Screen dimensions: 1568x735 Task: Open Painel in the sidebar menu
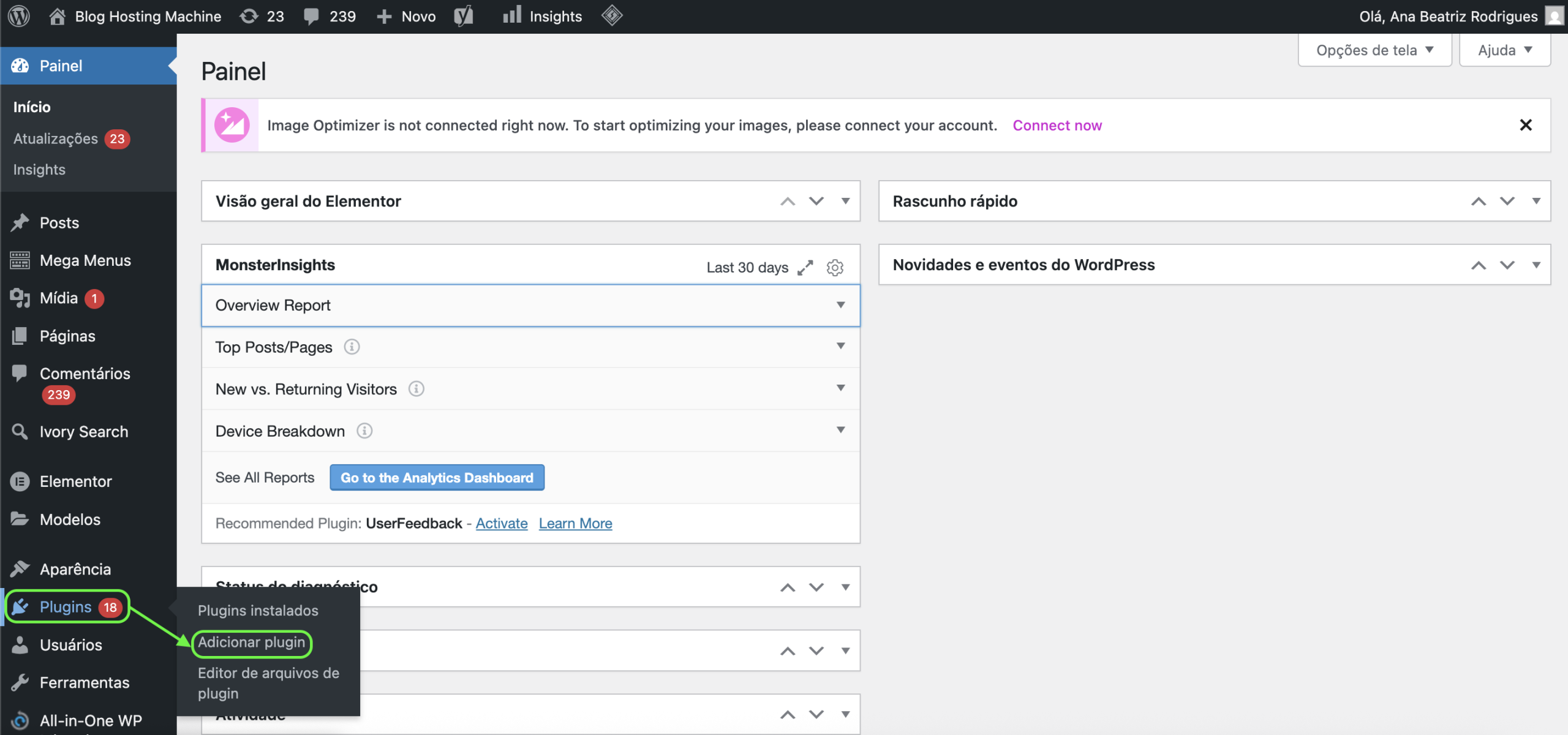[89, 66]
